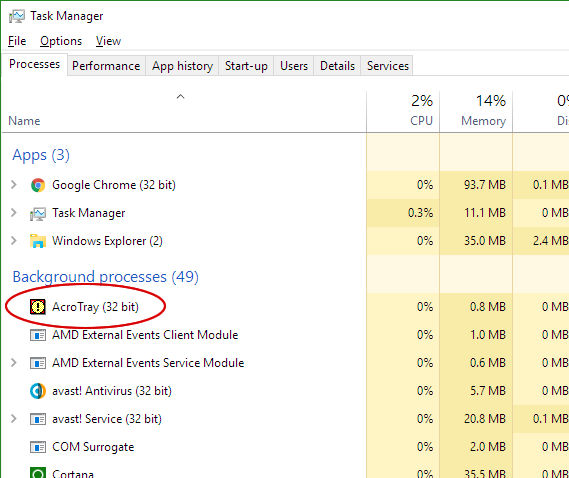The image size is (569, 478).
Task: Select the AcroTray (32 bit) process
Action: [95, 307]
